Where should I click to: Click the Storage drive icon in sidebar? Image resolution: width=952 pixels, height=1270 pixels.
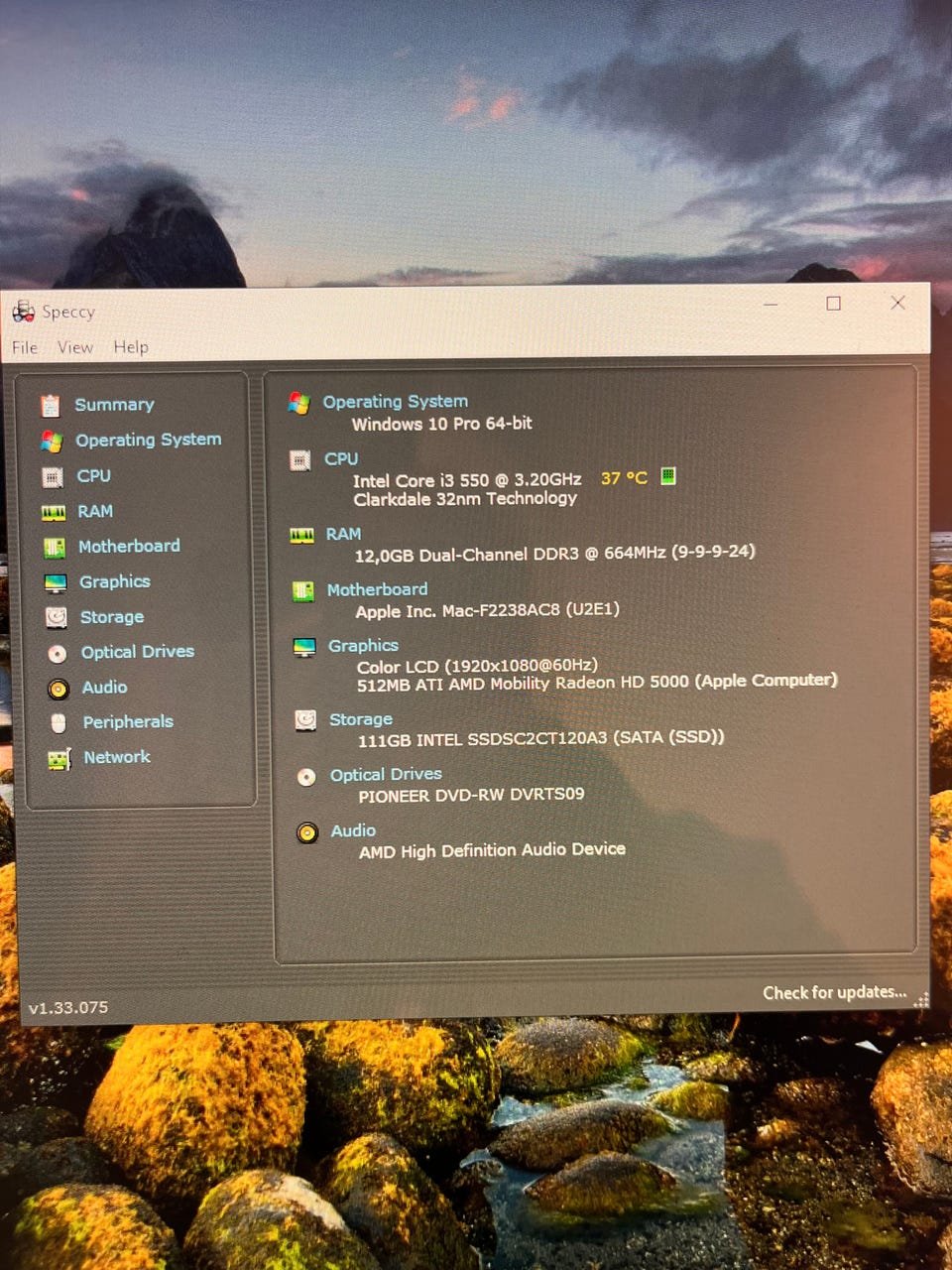(x=57, y=617)
